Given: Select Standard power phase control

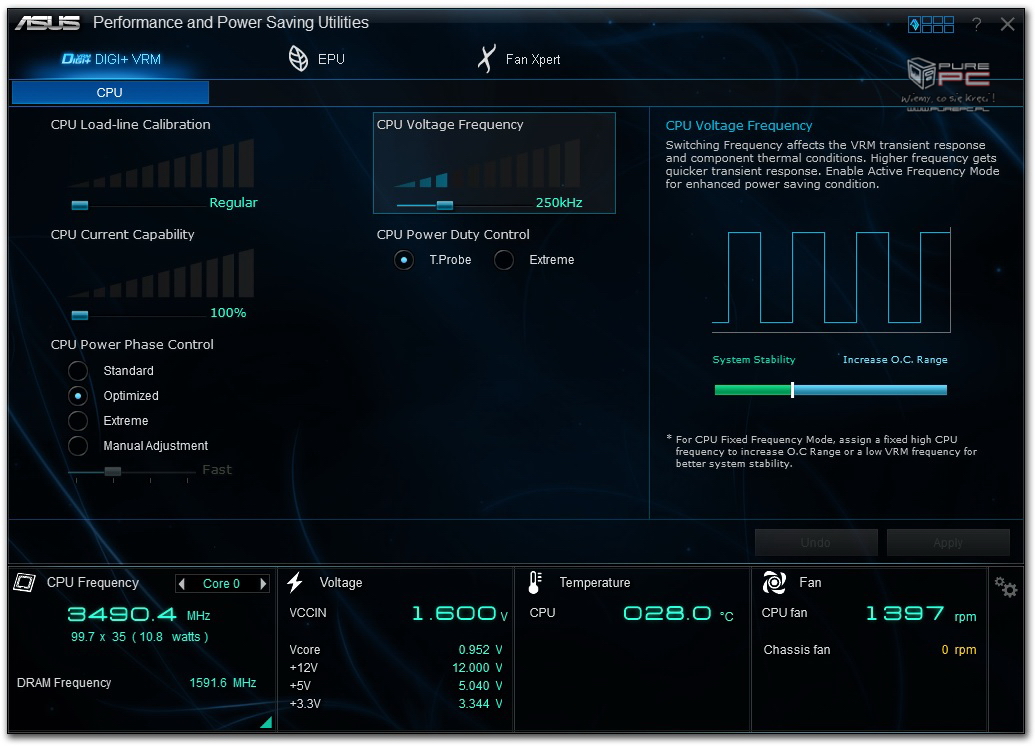Looking at the screenshot, I should point(78,371).
